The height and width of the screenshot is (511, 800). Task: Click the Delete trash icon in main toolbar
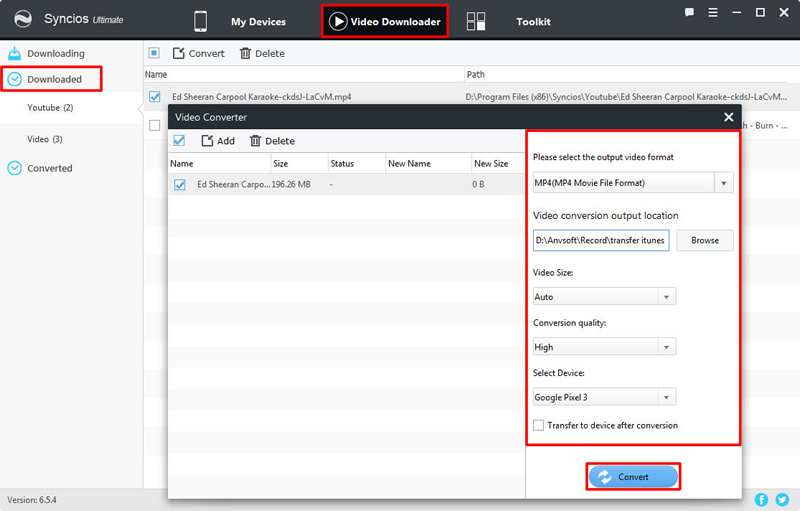[x=245, y=53]
